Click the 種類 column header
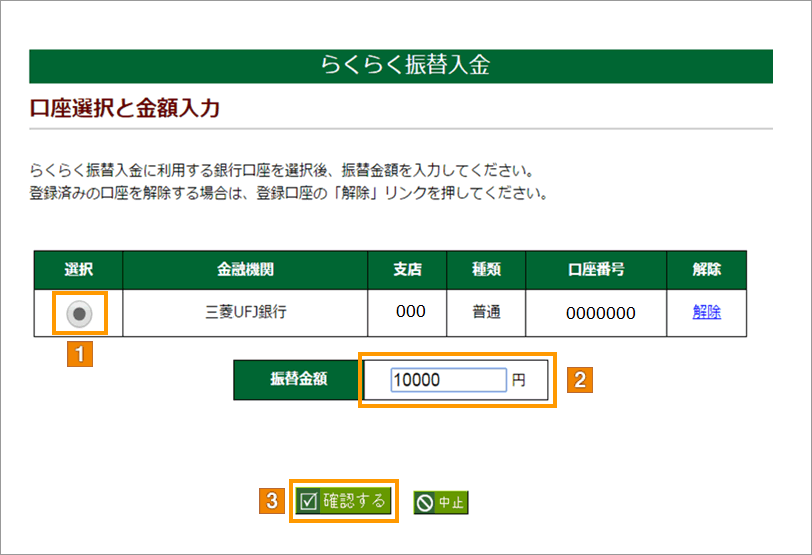Viewport: 812px width, 555px height. (486, 270)
